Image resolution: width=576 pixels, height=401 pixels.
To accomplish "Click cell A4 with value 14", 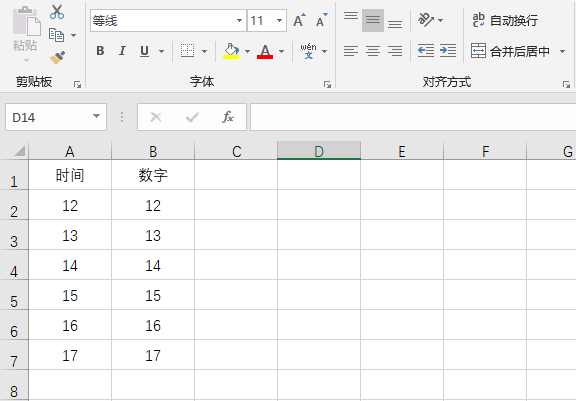I will click(x=70, y=265).
